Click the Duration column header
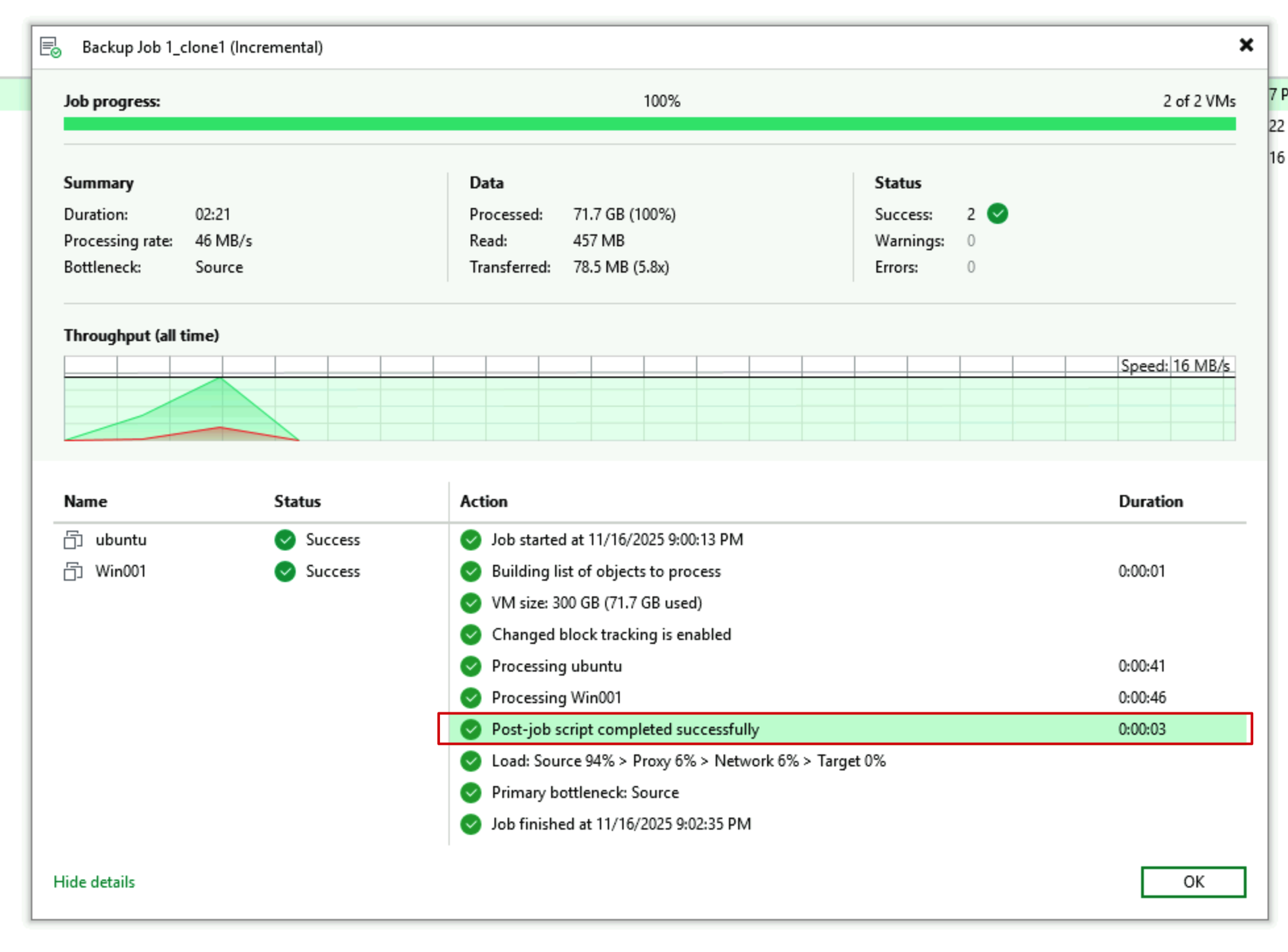Screen dimensions: 1288x952 click(x=1150, y=502)
